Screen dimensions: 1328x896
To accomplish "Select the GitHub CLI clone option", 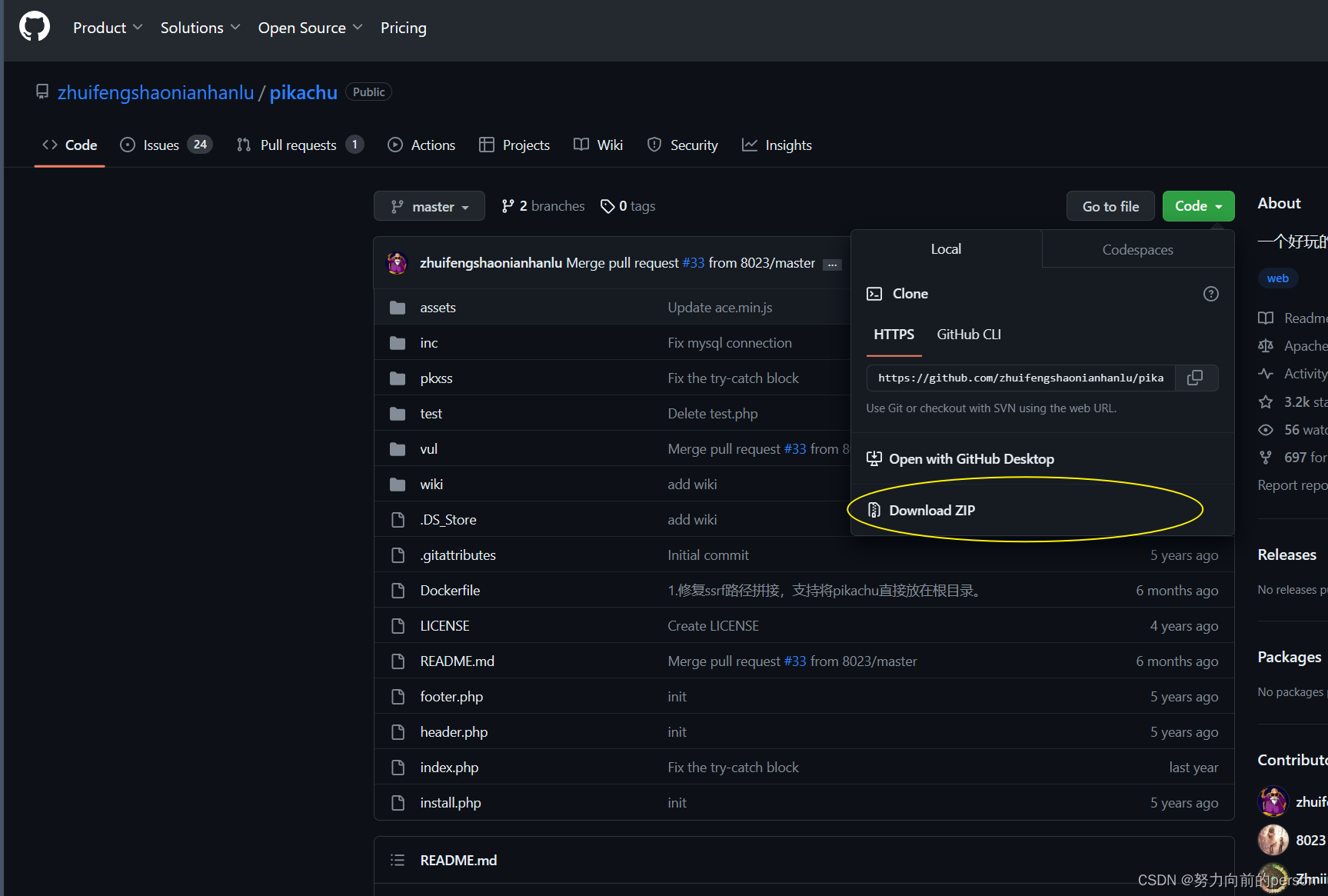I will [x=969, y=335].
